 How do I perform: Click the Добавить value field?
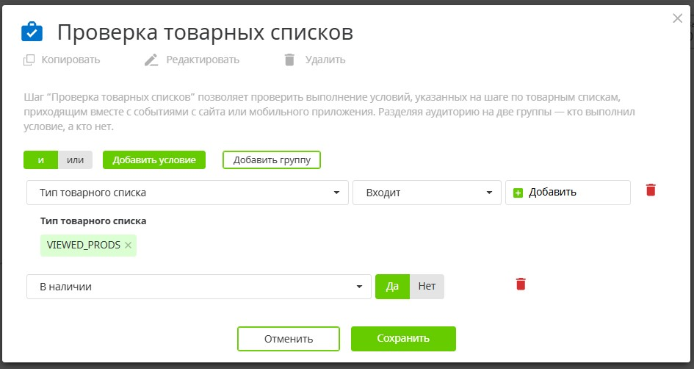tap(568, 192)
